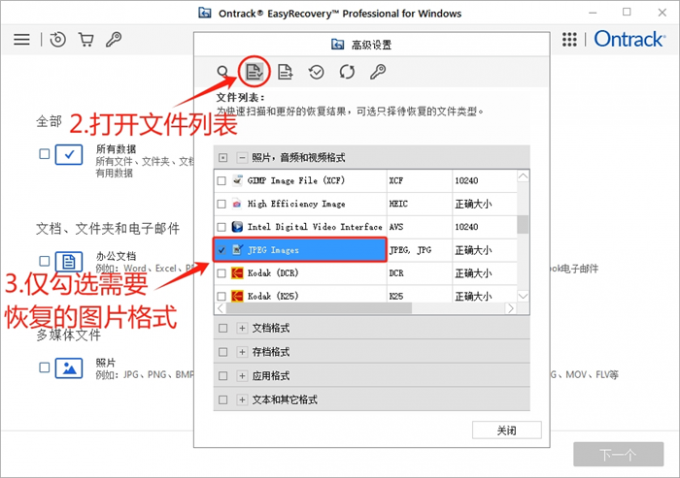Click the JPEG Images file type icon
This screenshot has width=680, height=478.
click(237, 249)
